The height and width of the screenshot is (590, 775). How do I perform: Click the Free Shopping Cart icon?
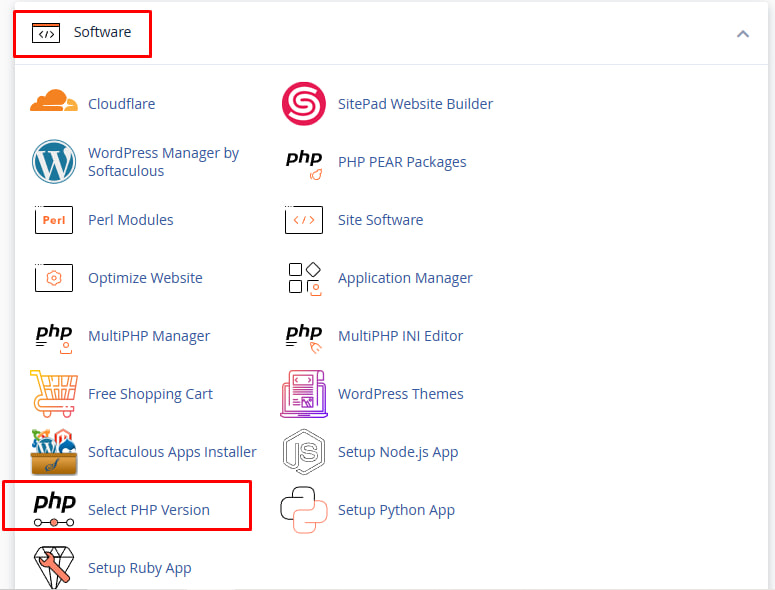(x=54, y=394)
